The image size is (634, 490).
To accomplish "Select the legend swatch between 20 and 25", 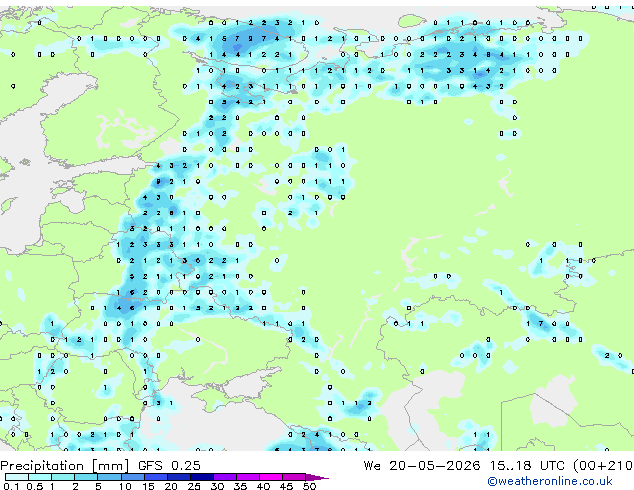I will pyautogui.click(x=179, y=477).
